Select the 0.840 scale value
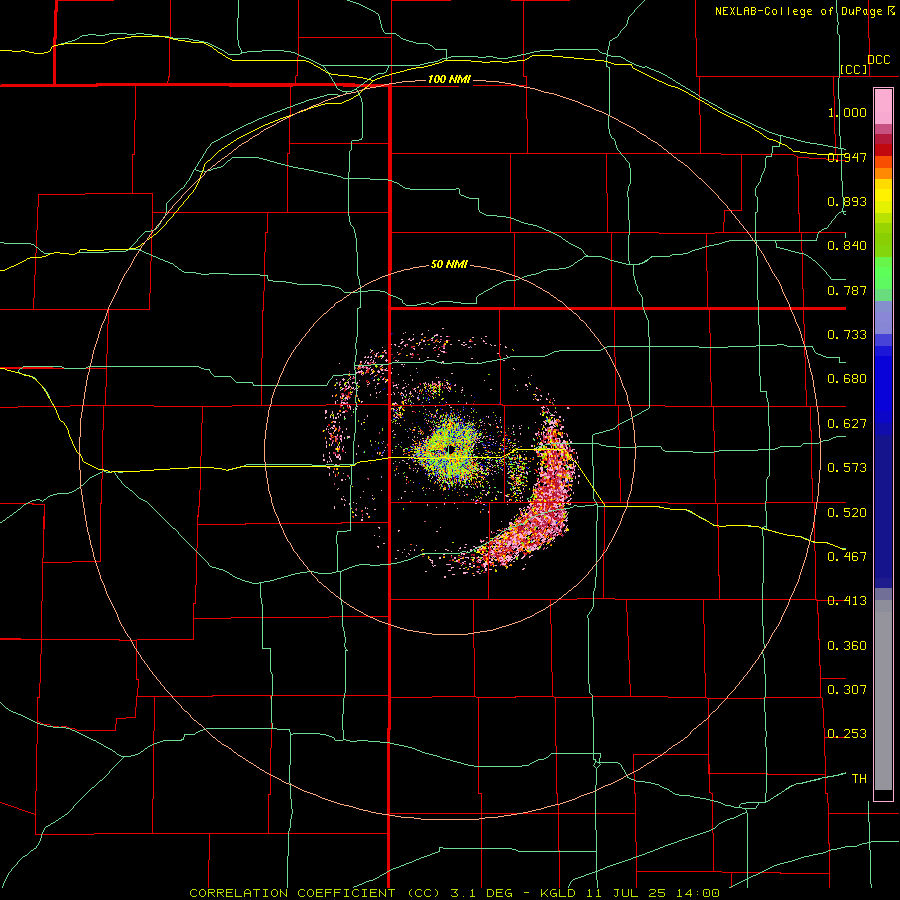Viewport: 900px width, 900px height. coord(847,246)
